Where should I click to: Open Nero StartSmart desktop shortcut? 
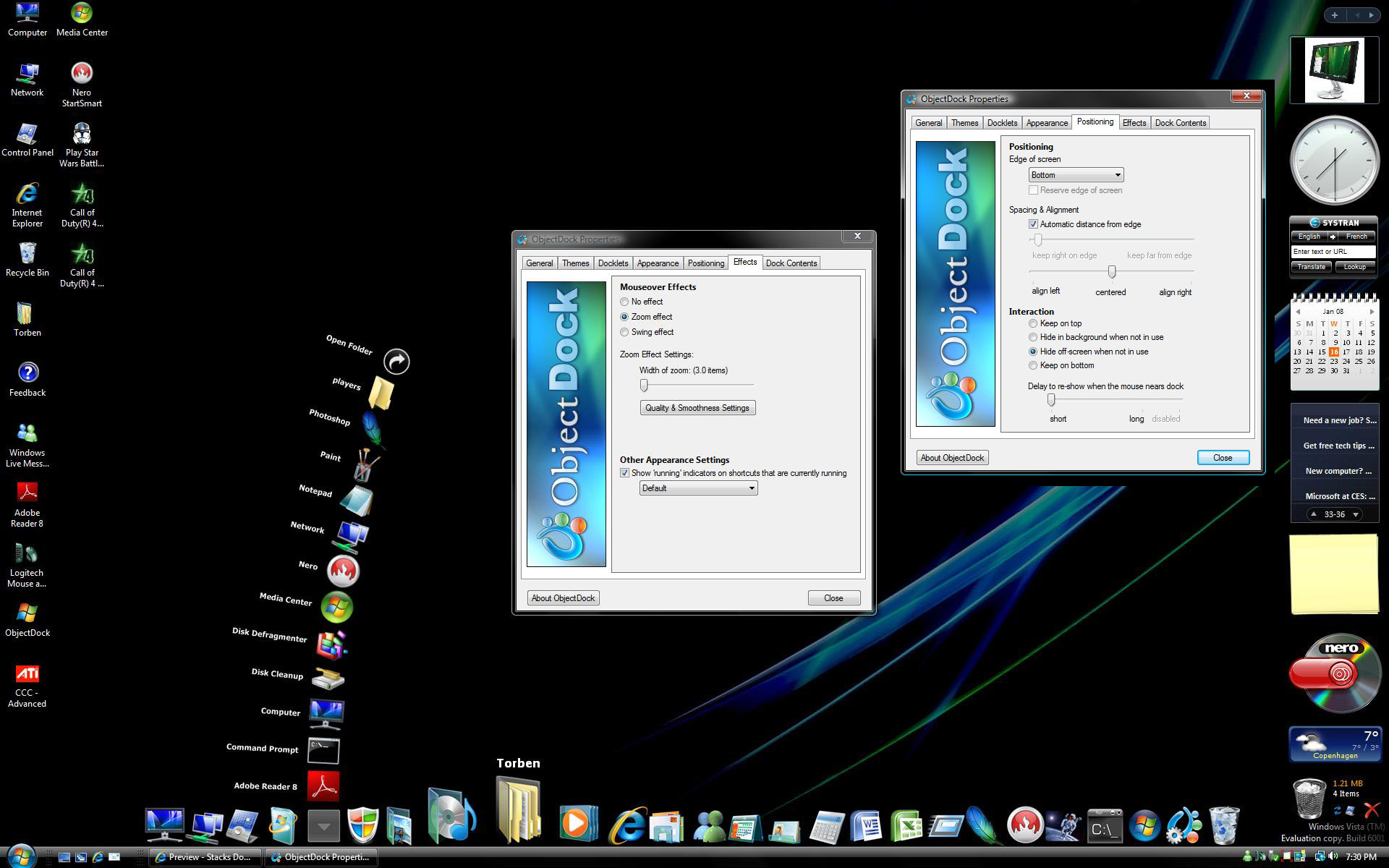pos(82,85)
